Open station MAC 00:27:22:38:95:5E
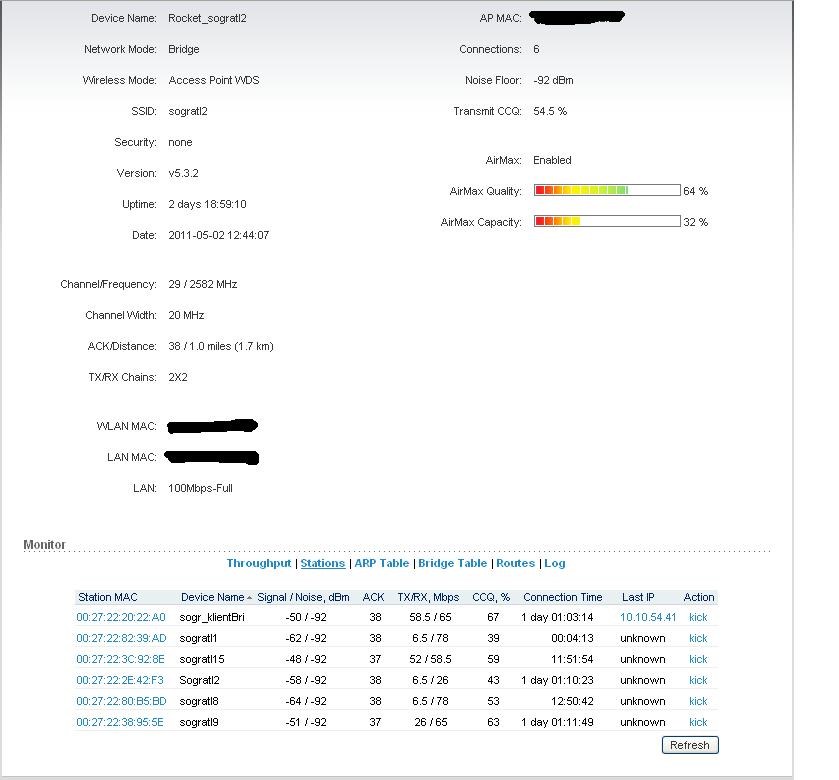The height and width of the screenshot is (780, 839). pyautogui.click(x=120, y=722)
